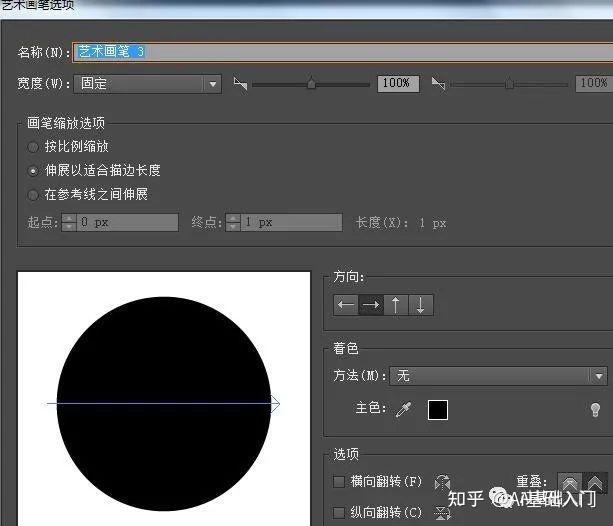Enable 横向翻转(F) checkbox
The image size is (613, 526).
(339, 481)
